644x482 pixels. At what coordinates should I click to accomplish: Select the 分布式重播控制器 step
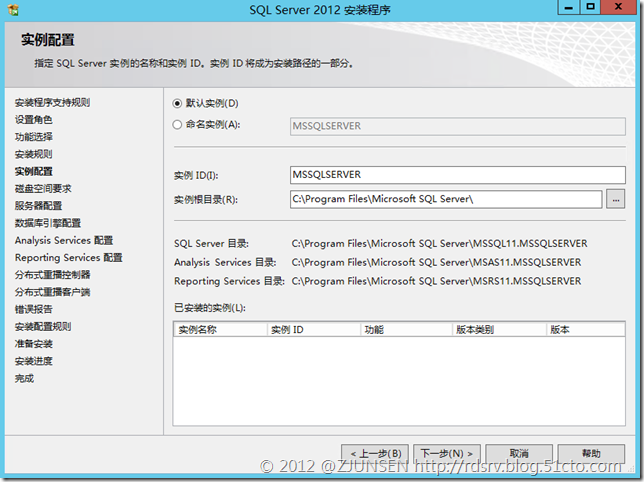pyautogui.click(x=53, y=275)
